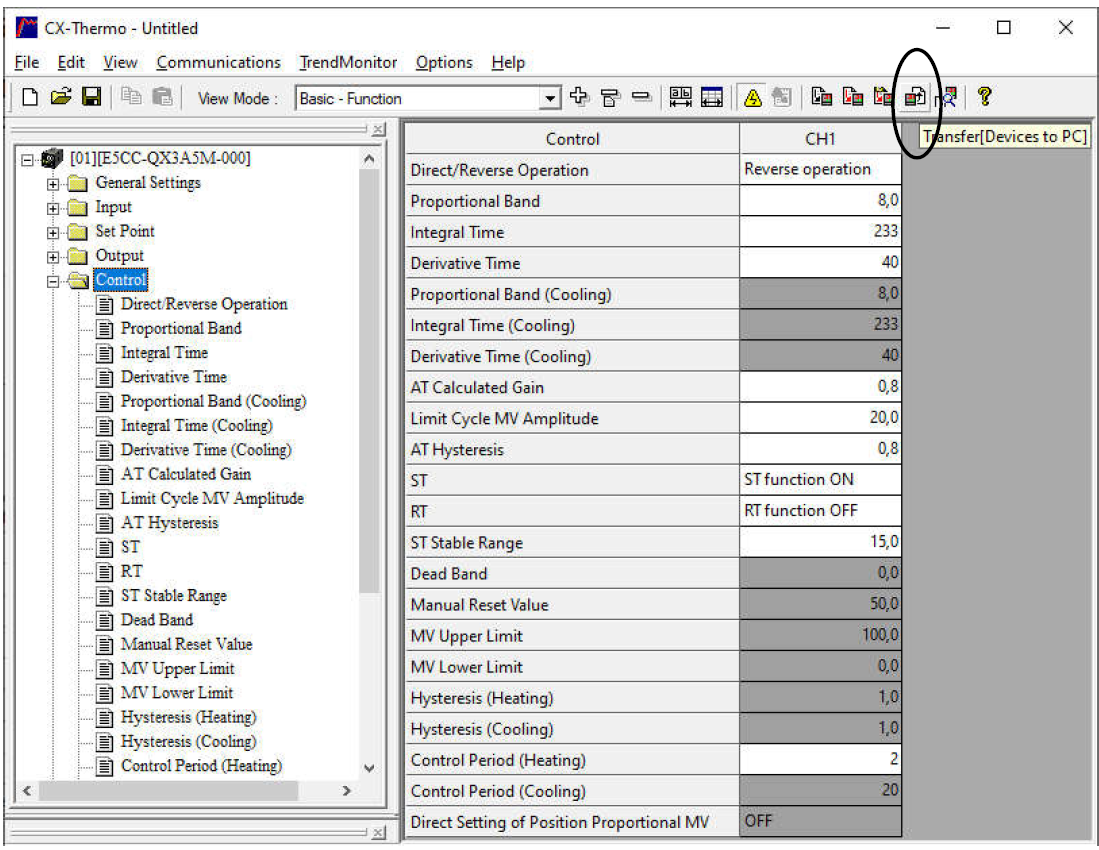Click the Control column header
The width and height of the screenshot is (1099, 850).
click(x=572, y=139)
